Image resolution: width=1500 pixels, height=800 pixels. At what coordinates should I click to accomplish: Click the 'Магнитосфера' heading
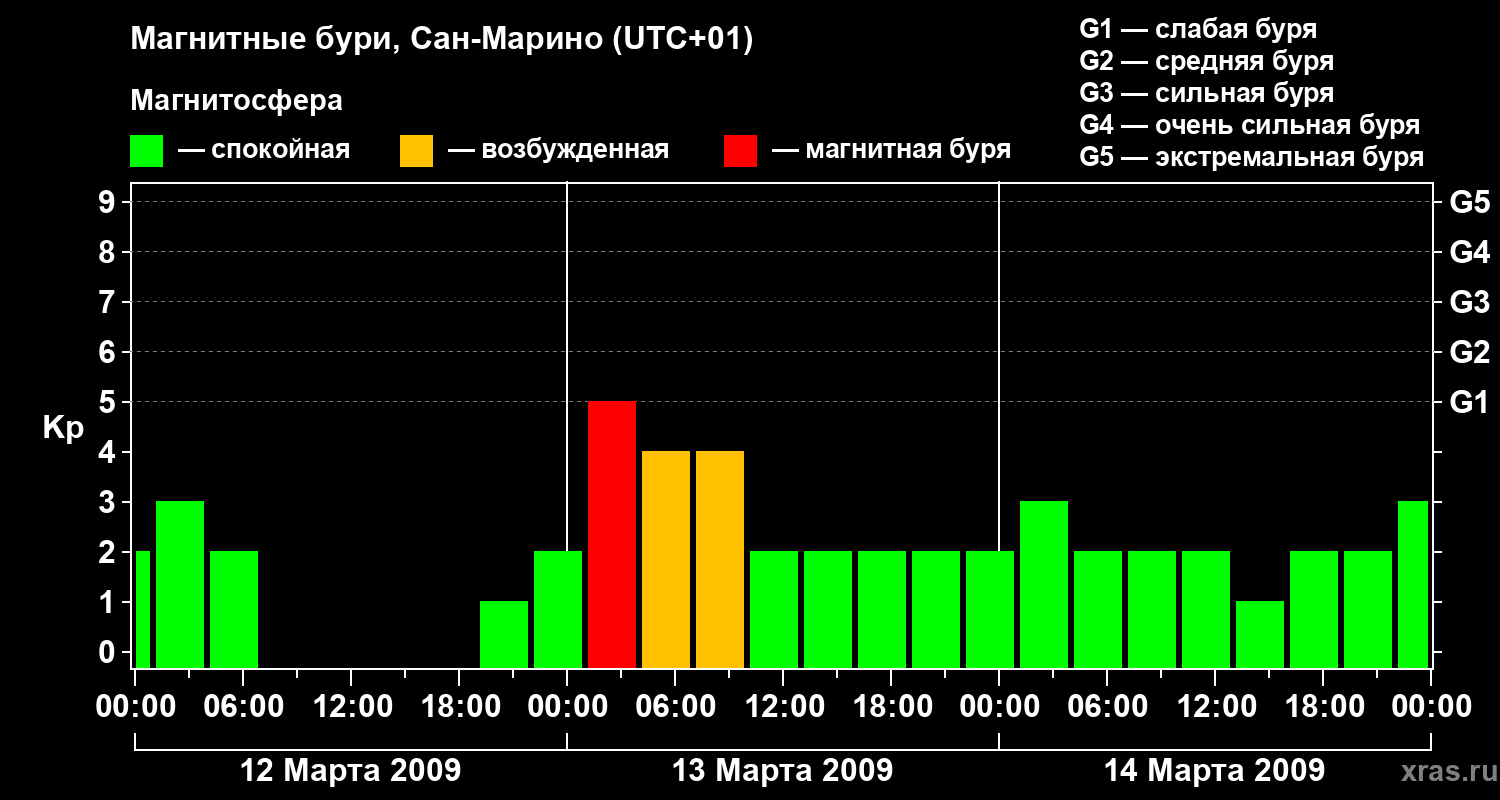point(236,101)
